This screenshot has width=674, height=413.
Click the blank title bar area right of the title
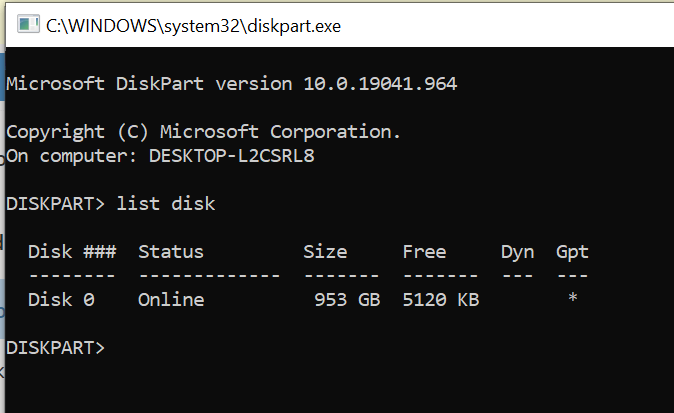click(507, 26)
